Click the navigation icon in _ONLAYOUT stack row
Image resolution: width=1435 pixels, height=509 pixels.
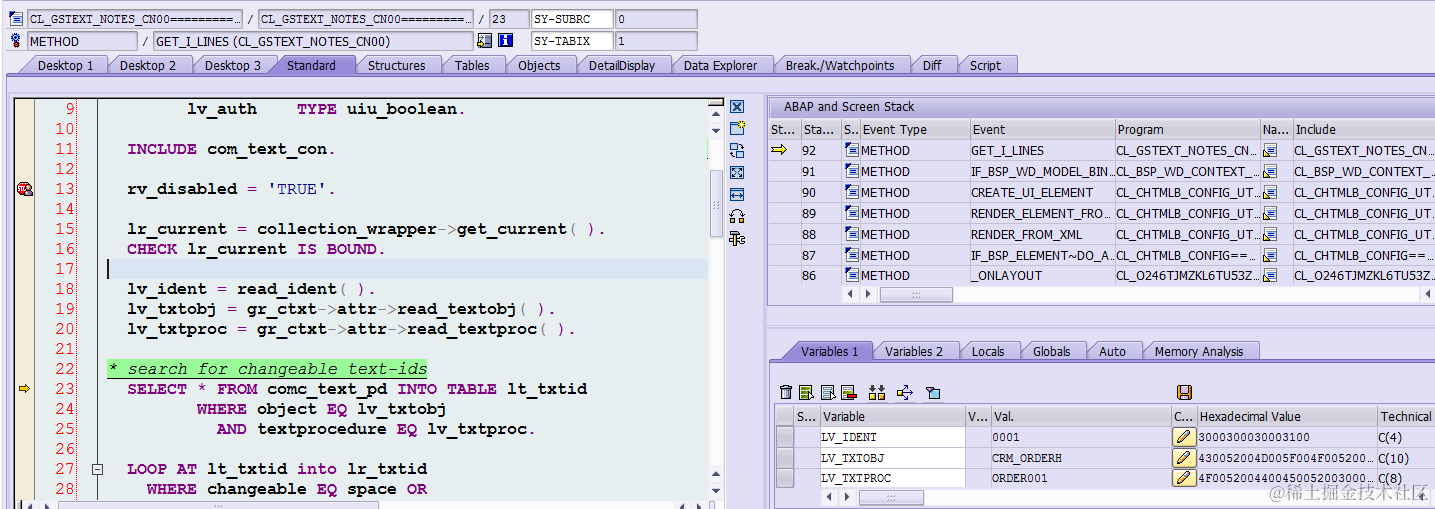click(1270, 276)
